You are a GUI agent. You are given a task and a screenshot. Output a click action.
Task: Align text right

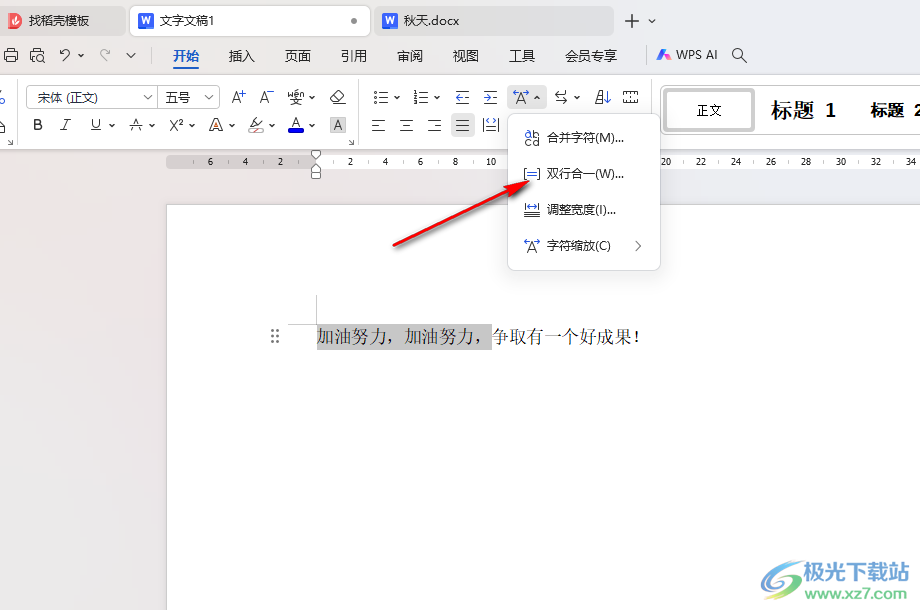(435, 125)
